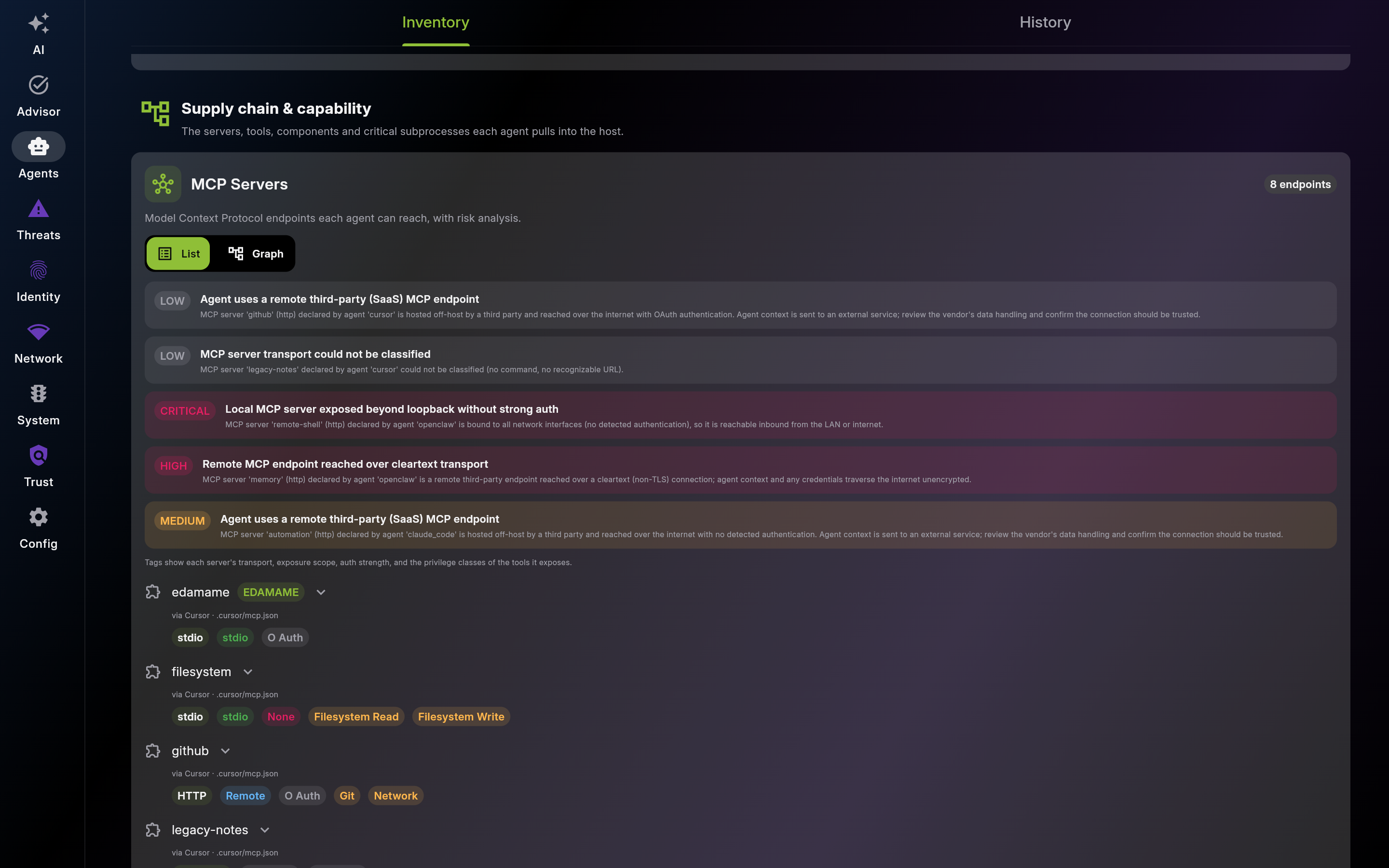Select the legacy-notes server name
This screenshot has width=1389, height=868.
click(x=210, y=830)
